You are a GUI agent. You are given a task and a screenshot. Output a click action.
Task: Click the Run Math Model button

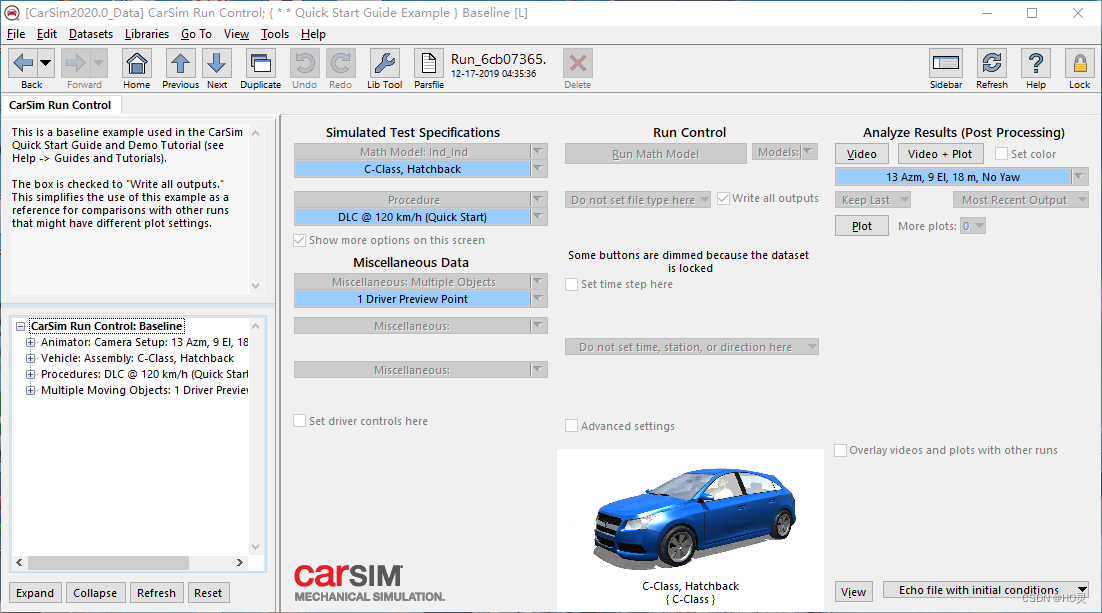[x=656, y=154]
